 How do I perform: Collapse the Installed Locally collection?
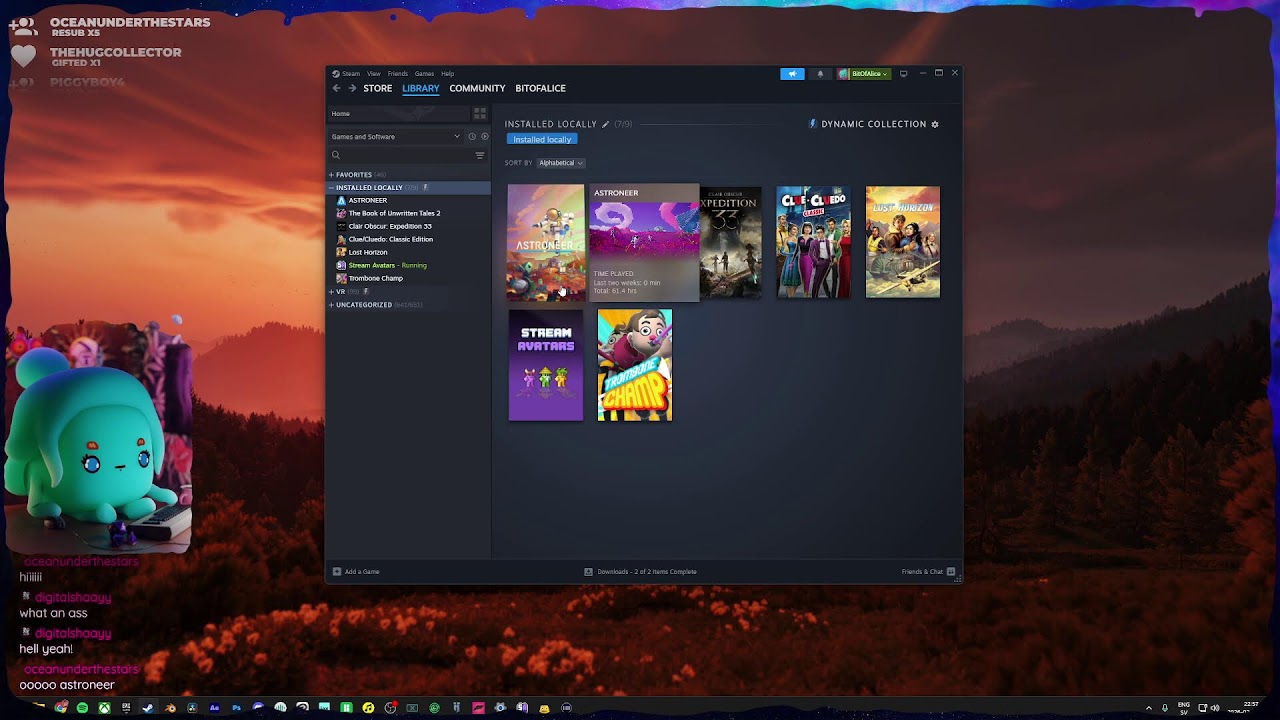[x=331, y=188]
